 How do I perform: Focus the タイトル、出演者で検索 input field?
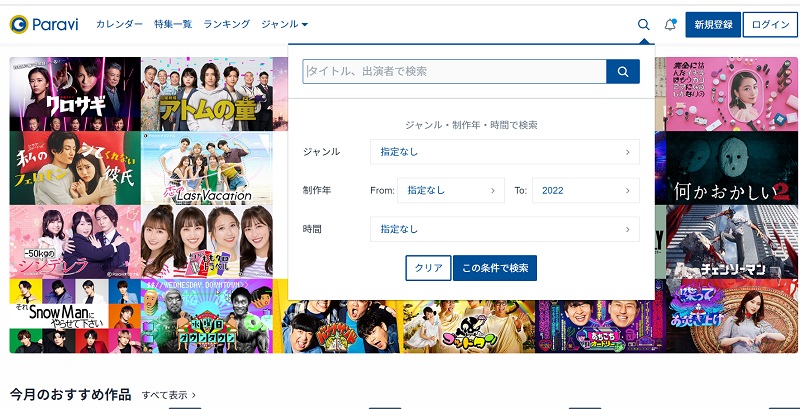[455, 71]
